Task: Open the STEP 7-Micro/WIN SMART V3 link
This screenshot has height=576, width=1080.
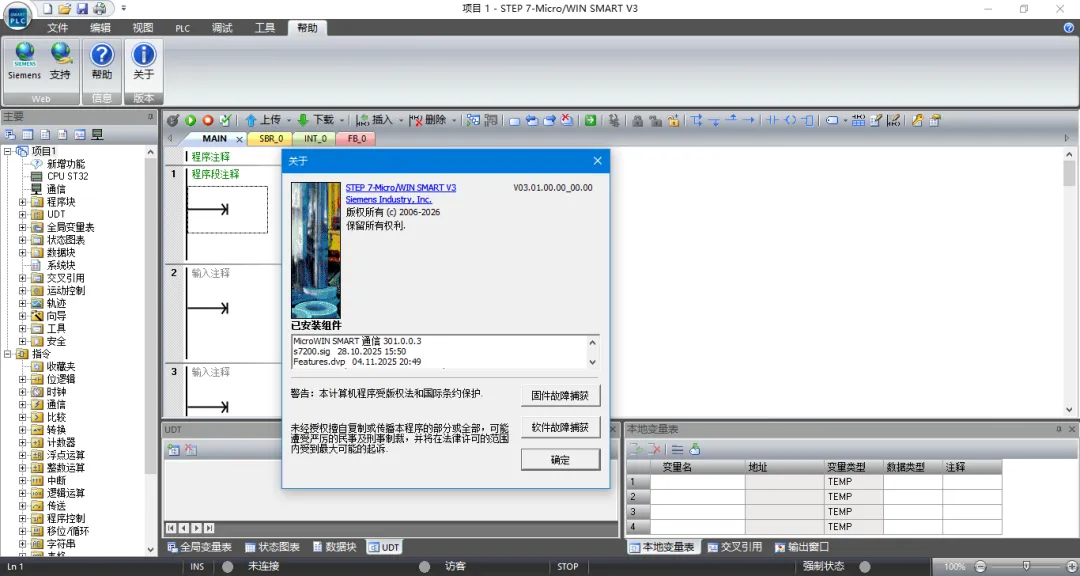Action: (401, 187)
